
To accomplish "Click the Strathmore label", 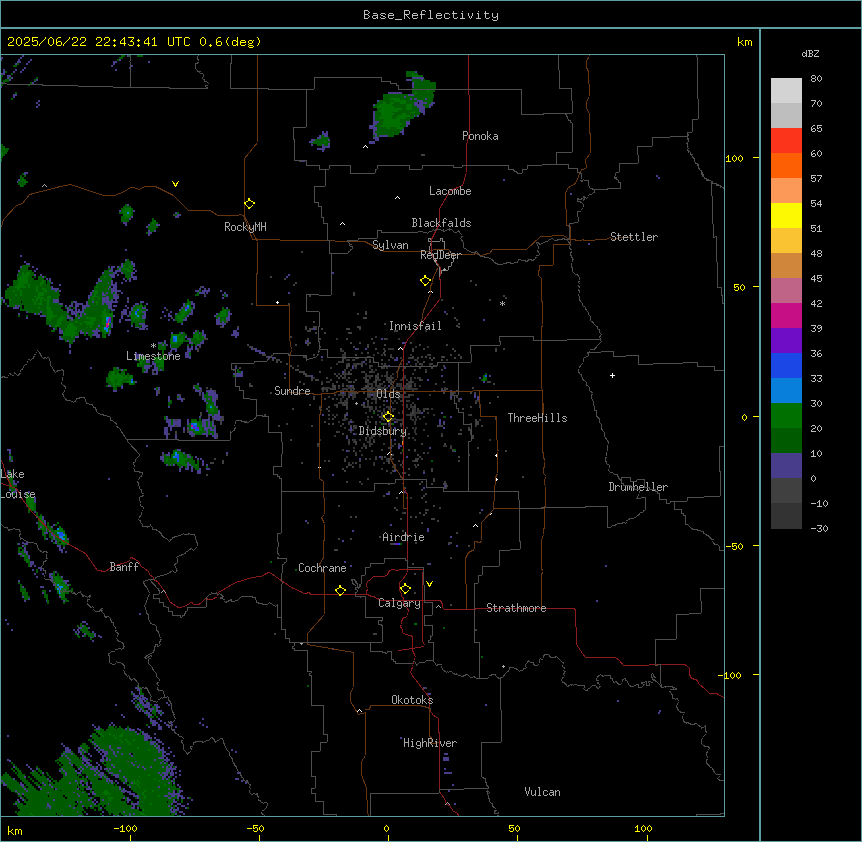I will click(516, 608).
